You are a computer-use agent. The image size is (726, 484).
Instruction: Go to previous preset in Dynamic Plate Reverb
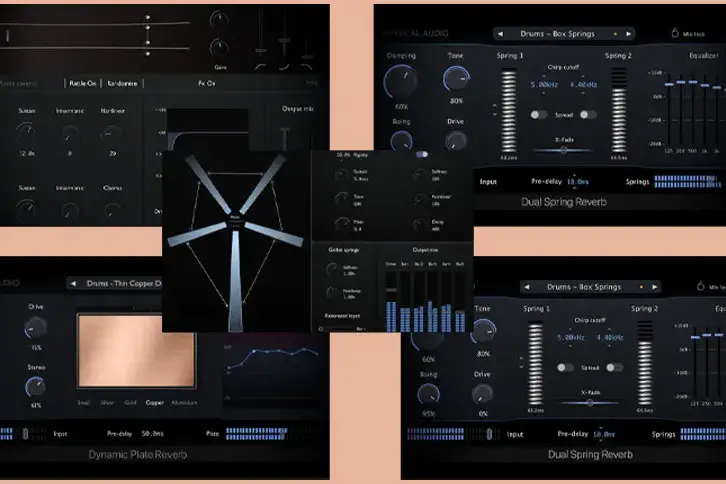73,283
